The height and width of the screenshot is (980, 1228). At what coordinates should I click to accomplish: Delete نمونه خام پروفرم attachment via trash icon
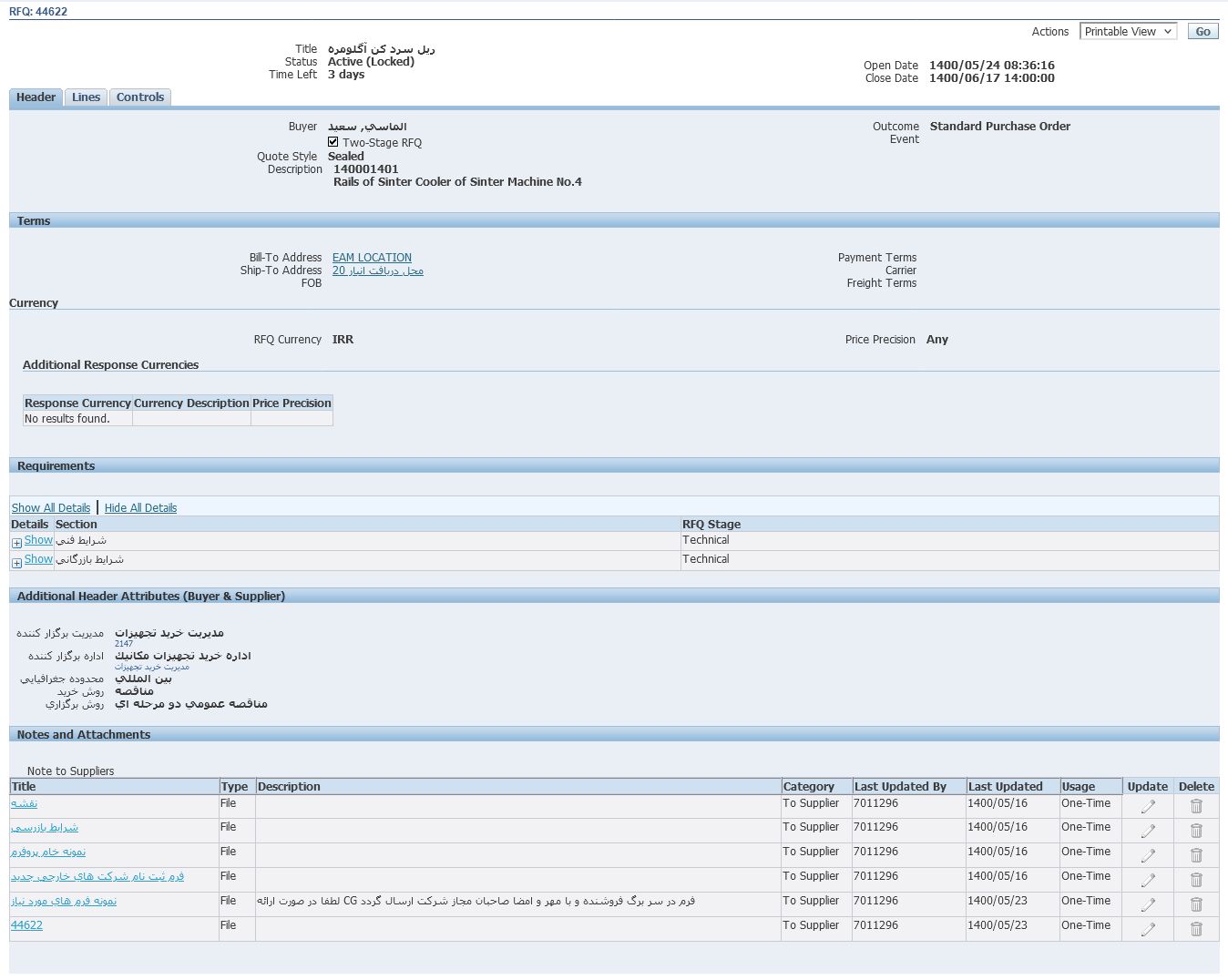coord(1196,855)
